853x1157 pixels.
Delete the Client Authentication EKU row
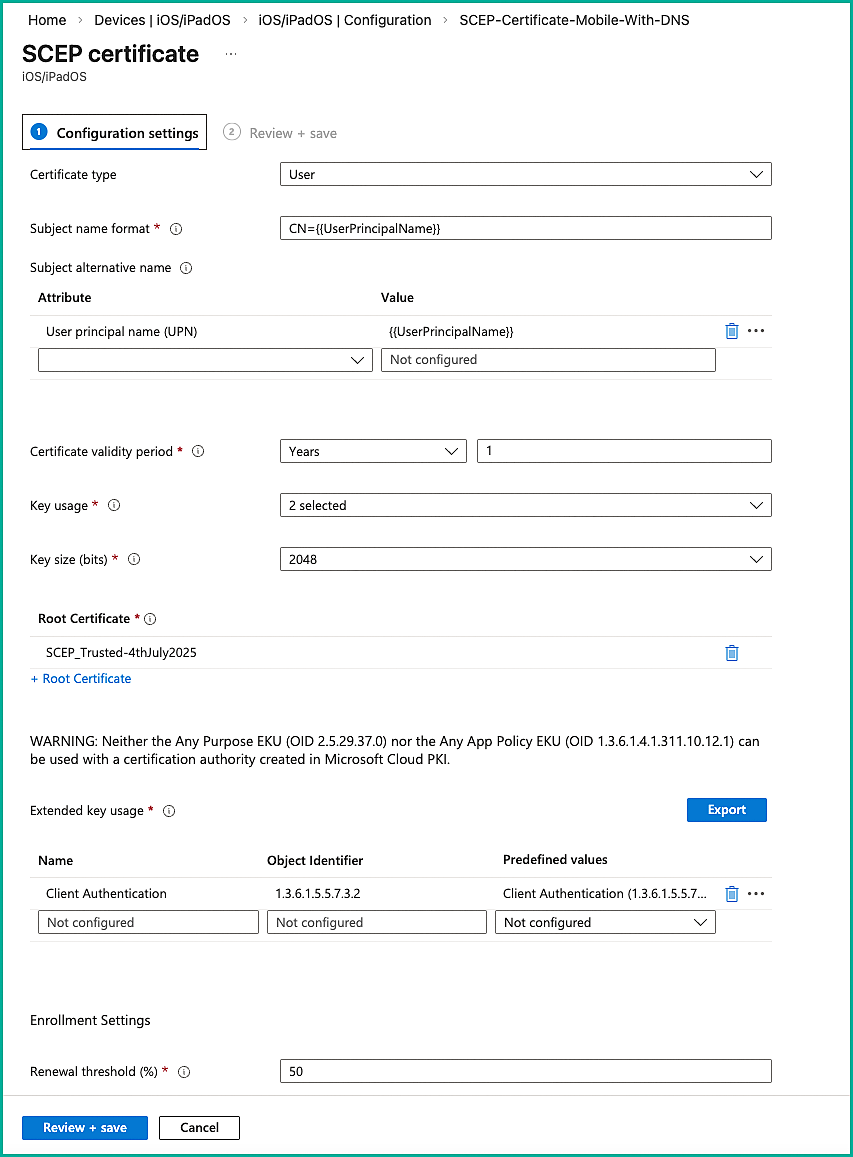point(731,894)
